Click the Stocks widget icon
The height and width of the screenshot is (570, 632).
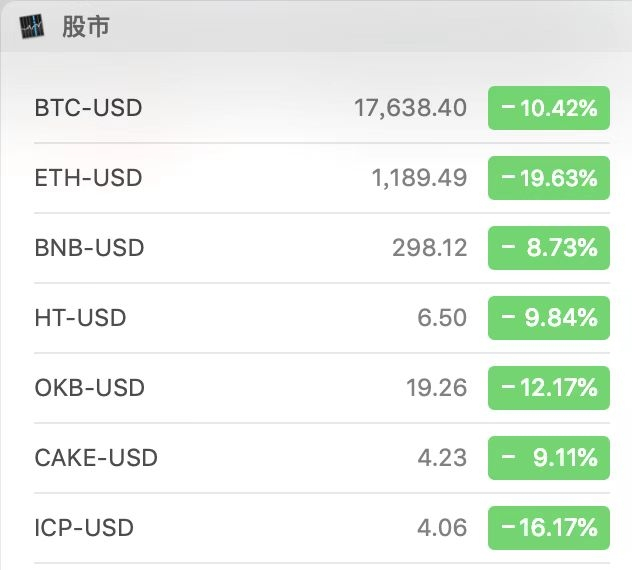click(32, 27)
